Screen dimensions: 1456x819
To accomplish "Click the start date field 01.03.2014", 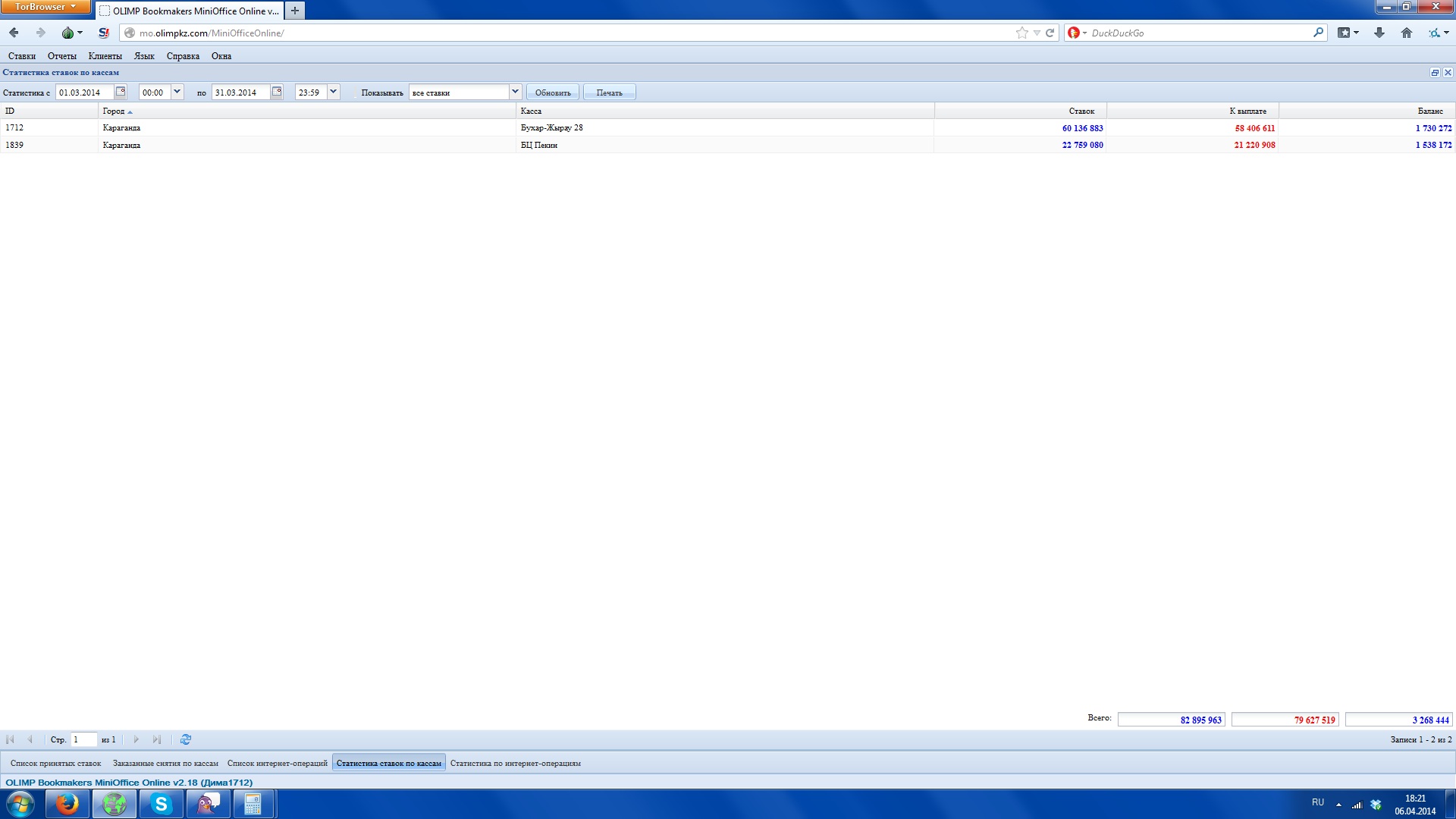I will pyautogui.click(x=85, y=93).
